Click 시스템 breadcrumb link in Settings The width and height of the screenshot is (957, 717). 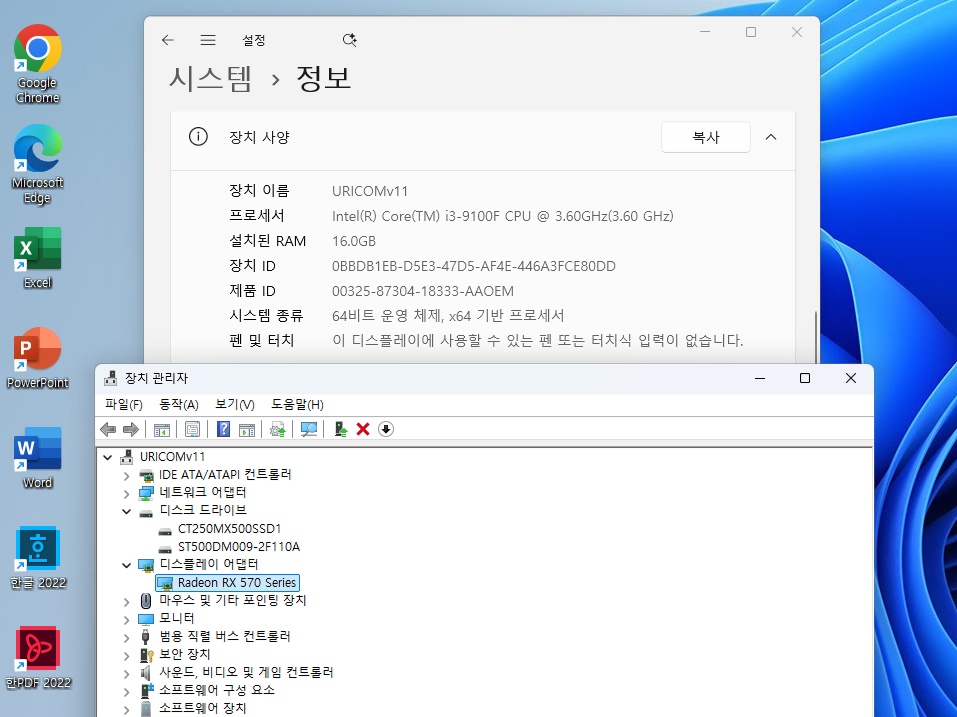coord(211,79)
